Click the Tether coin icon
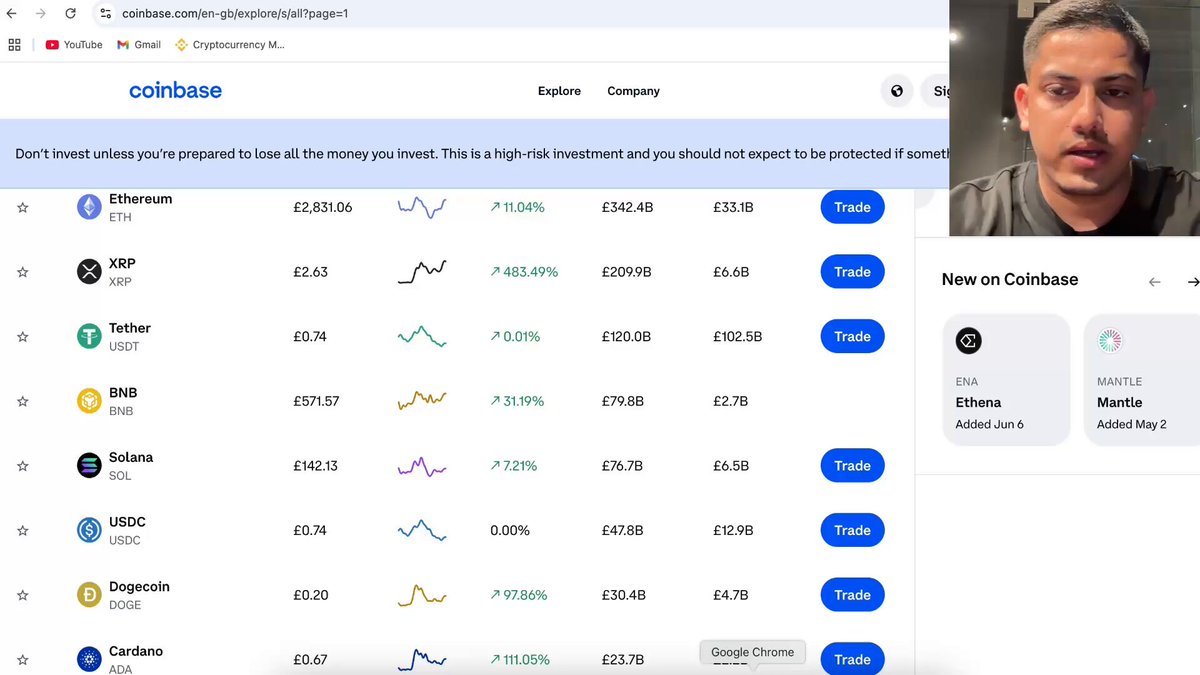 (90, 337)
